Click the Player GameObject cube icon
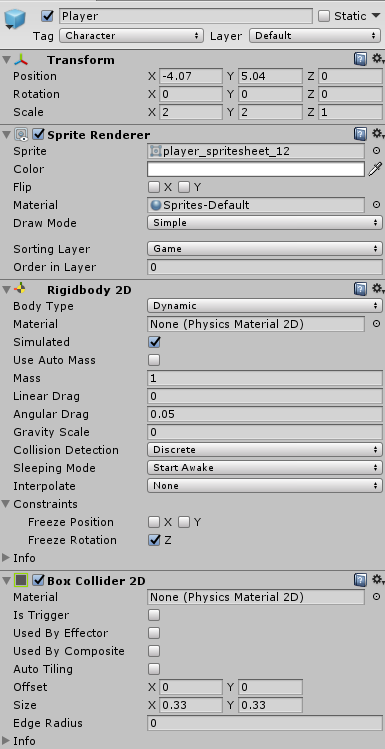385x749 pixels. coord(16,19)
